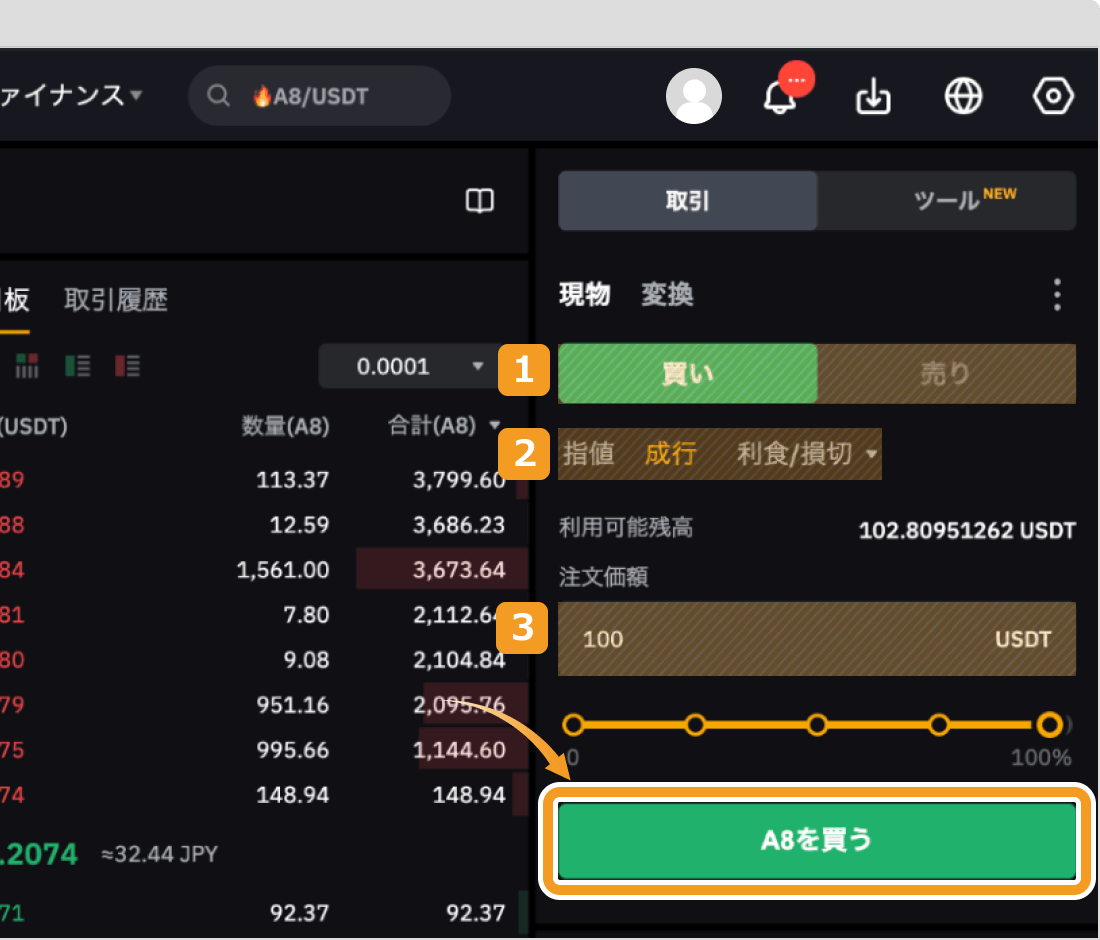Set slider to the 50% point
1100x940 pixels.
point(817,725)
